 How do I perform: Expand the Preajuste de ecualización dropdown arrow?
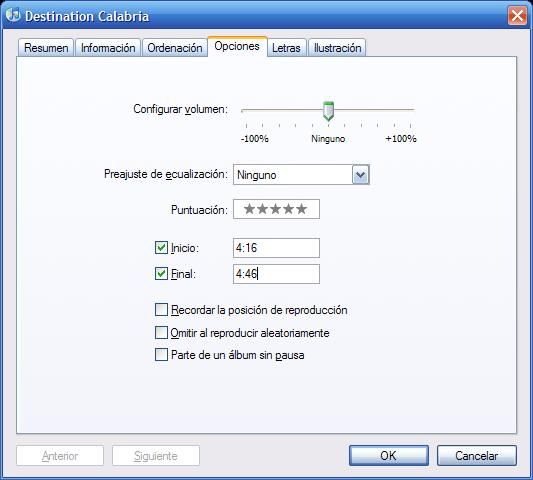click(360, 175)
